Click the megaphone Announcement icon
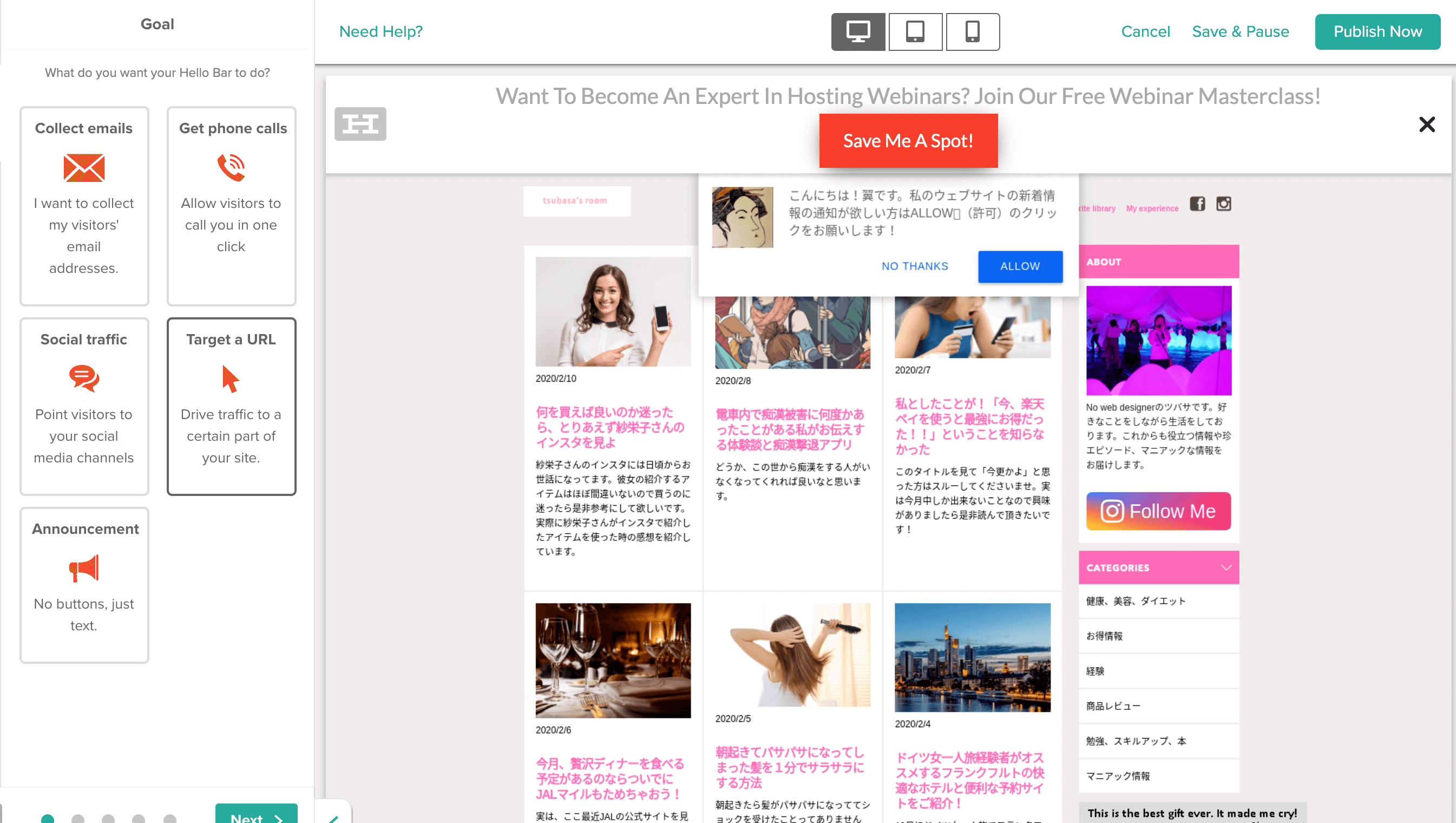1456x823 pixels. pos(84,568)
